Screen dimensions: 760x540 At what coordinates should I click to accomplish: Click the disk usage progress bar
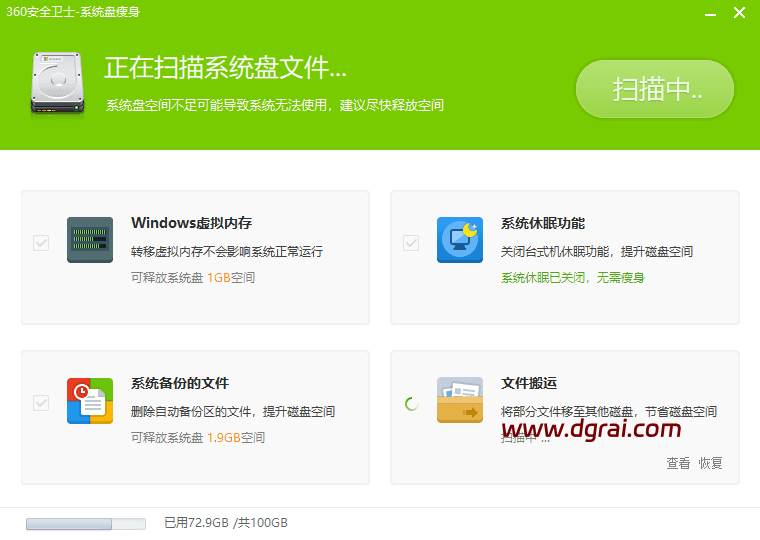86,524
